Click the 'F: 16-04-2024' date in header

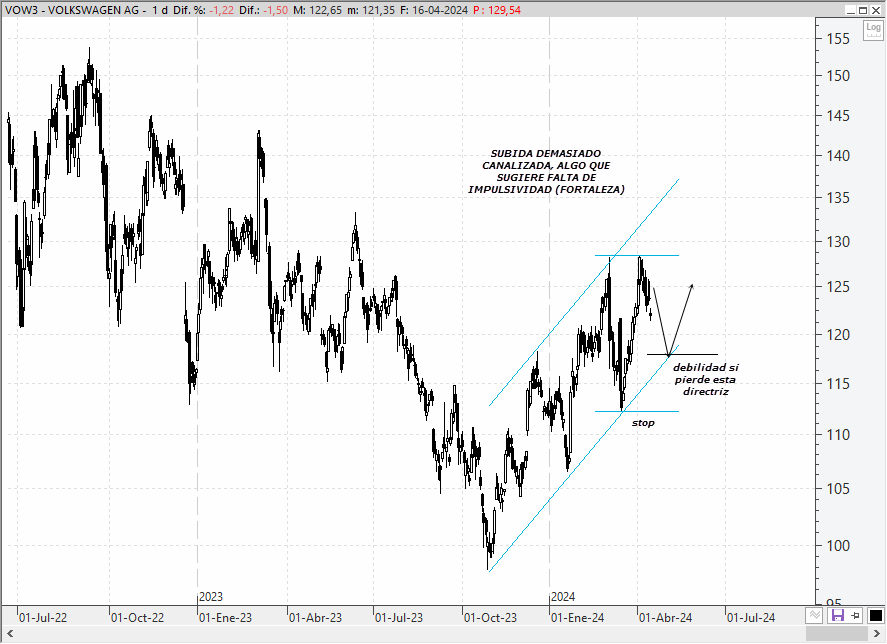point(434,10)
